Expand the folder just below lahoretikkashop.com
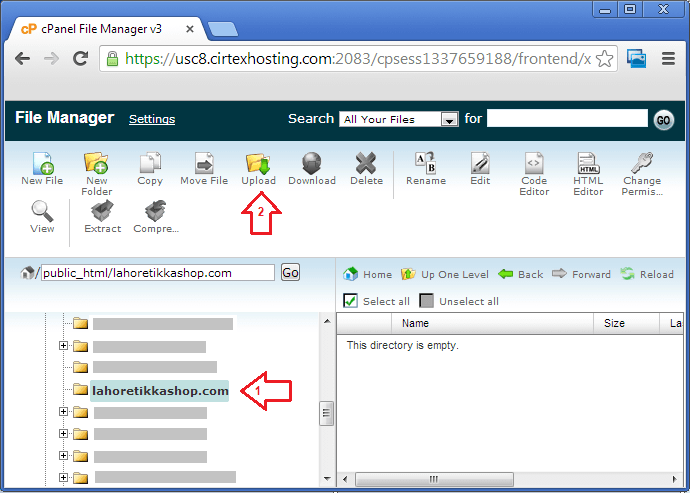690x493 pixels. pos(64,412)
